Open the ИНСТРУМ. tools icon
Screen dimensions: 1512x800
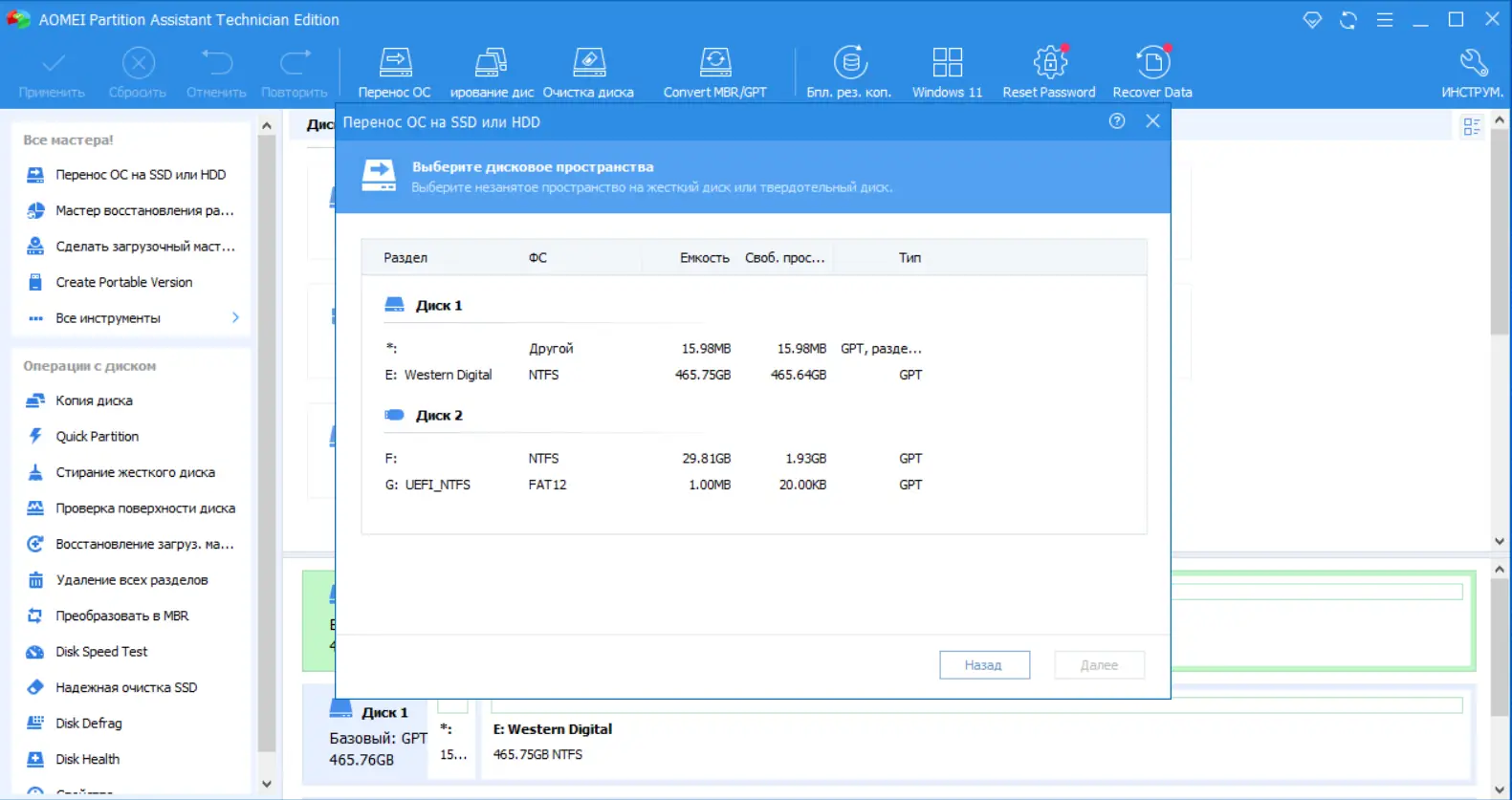pos(1473,73)
